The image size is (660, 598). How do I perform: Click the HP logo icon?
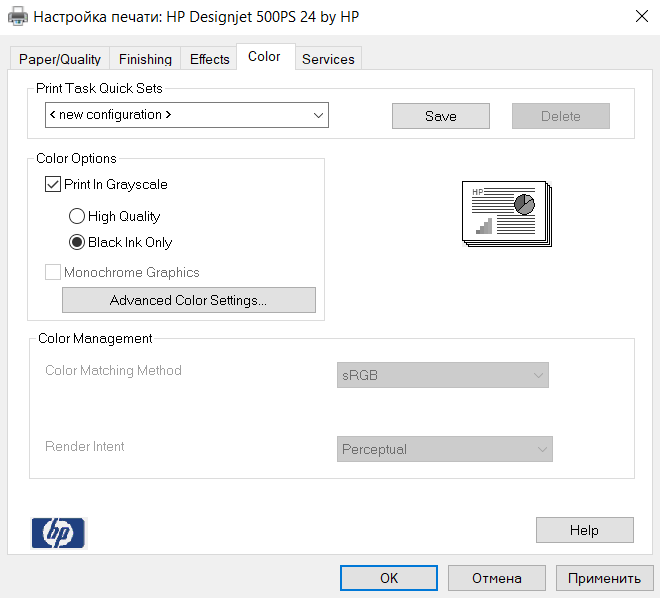point(59,533)
